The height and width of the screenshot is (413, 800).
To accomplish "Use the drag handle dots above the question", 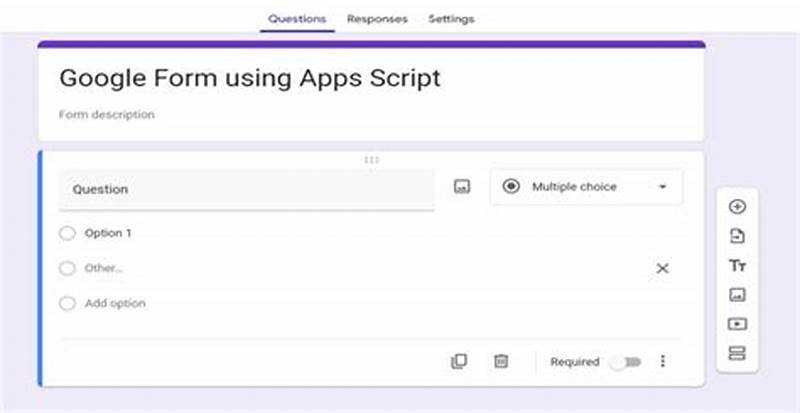I will click(x=371, y=160).
